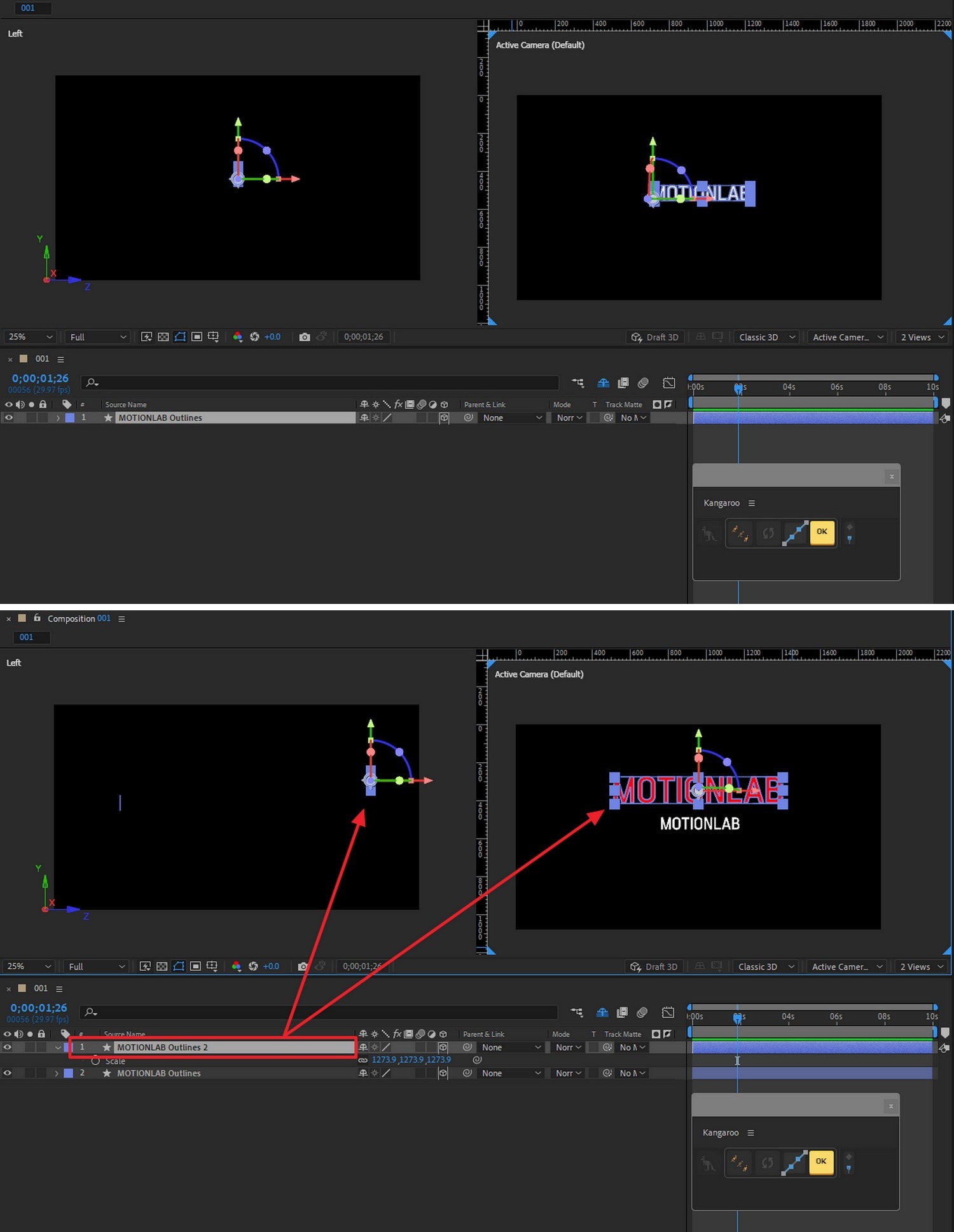
Task: Take a snapshot in the upper viewer toolbar
Action: pos(305,337)
